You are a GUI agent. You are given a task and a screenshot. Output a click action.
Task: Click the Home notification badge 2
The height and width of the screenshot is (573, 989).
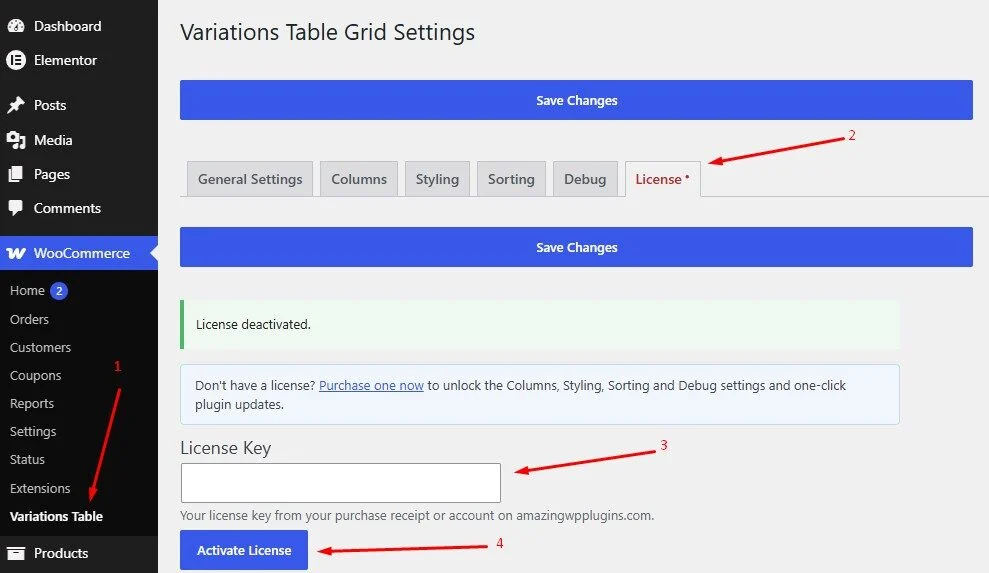pyautogui.click(x=59, y=291)
